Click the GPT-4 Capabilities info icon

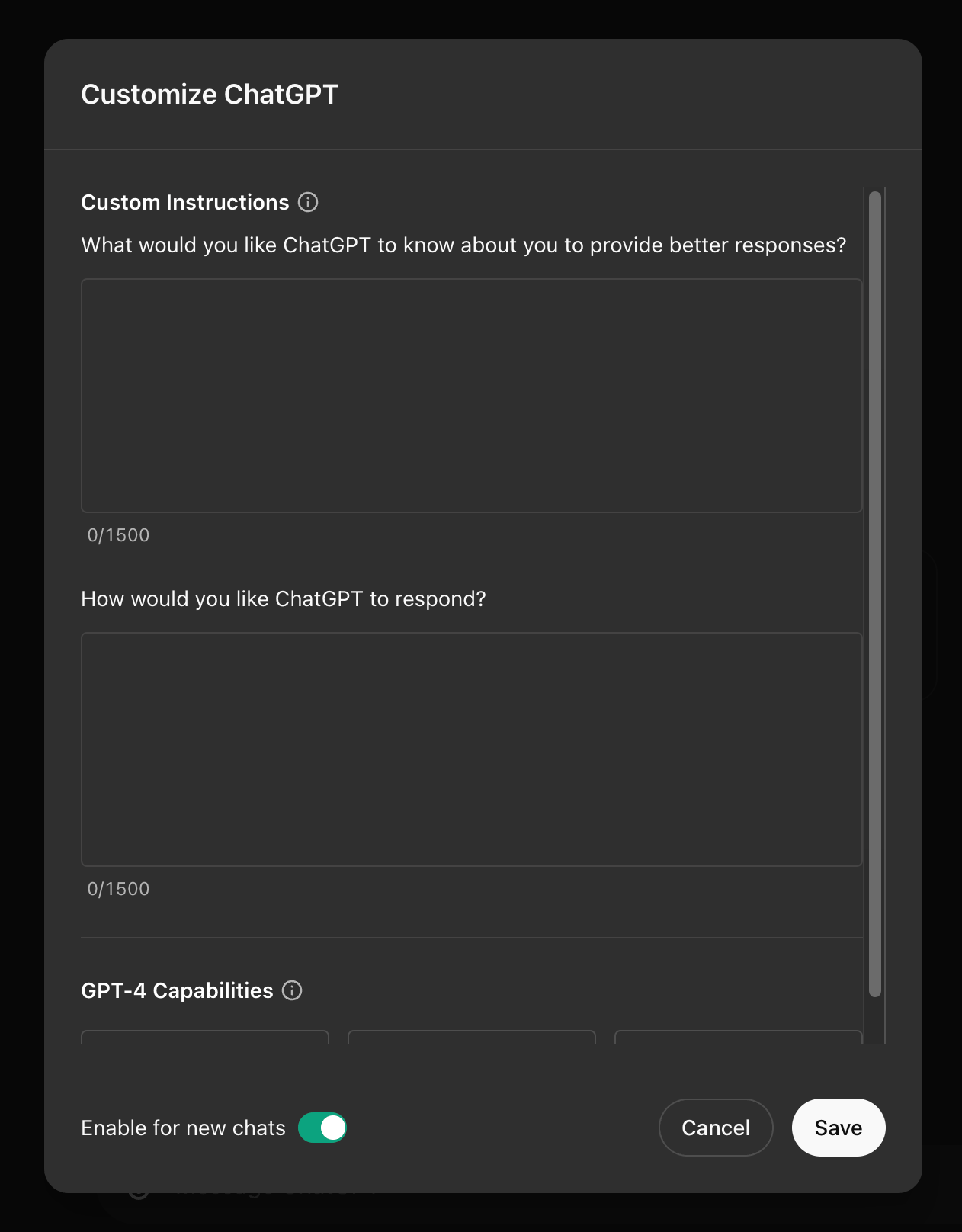(x=292, y=990)
